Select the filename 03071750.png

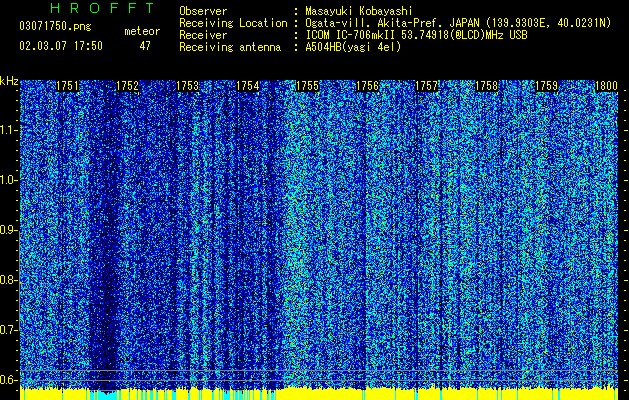click(55, 27)
